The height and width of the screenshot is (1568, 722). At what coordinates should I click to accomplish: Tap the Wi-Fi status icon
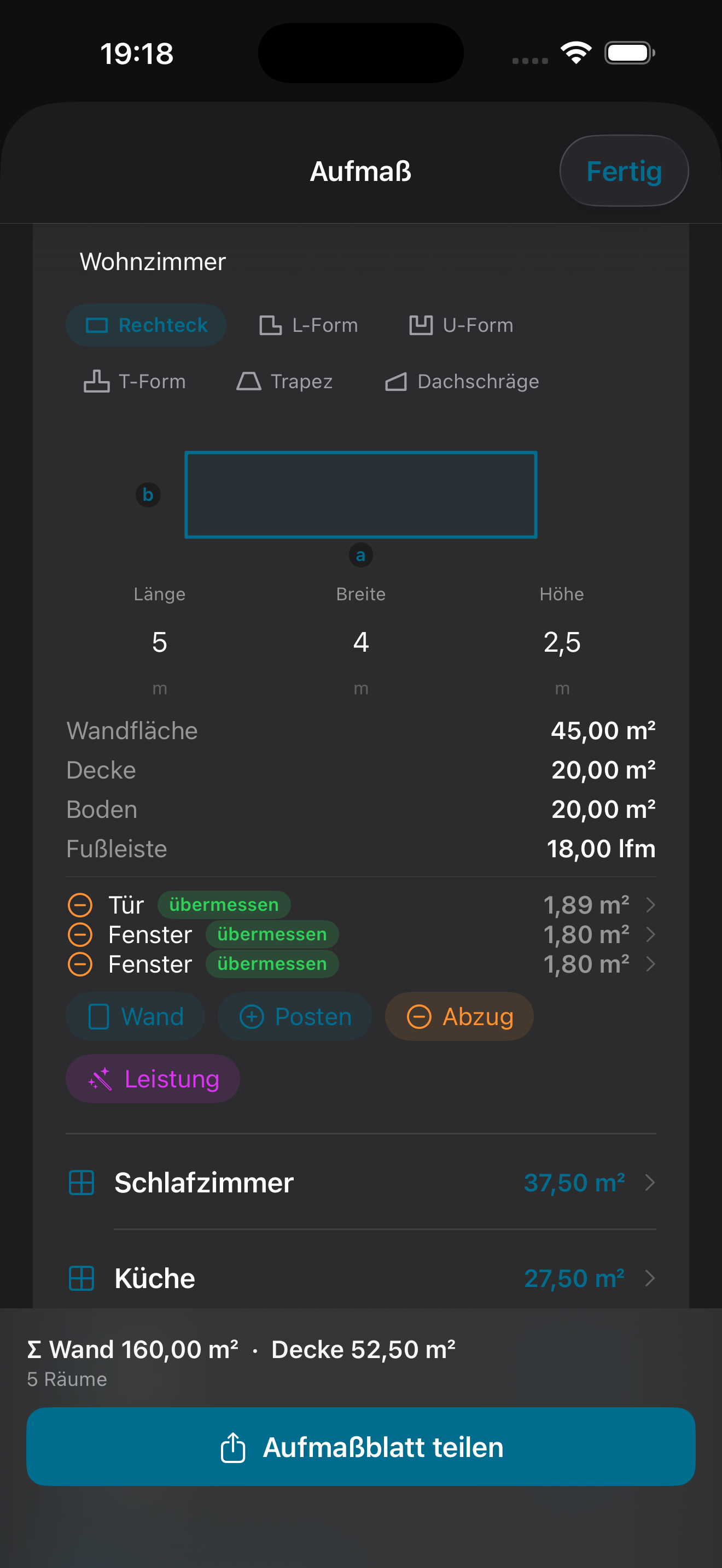(576, 53)
